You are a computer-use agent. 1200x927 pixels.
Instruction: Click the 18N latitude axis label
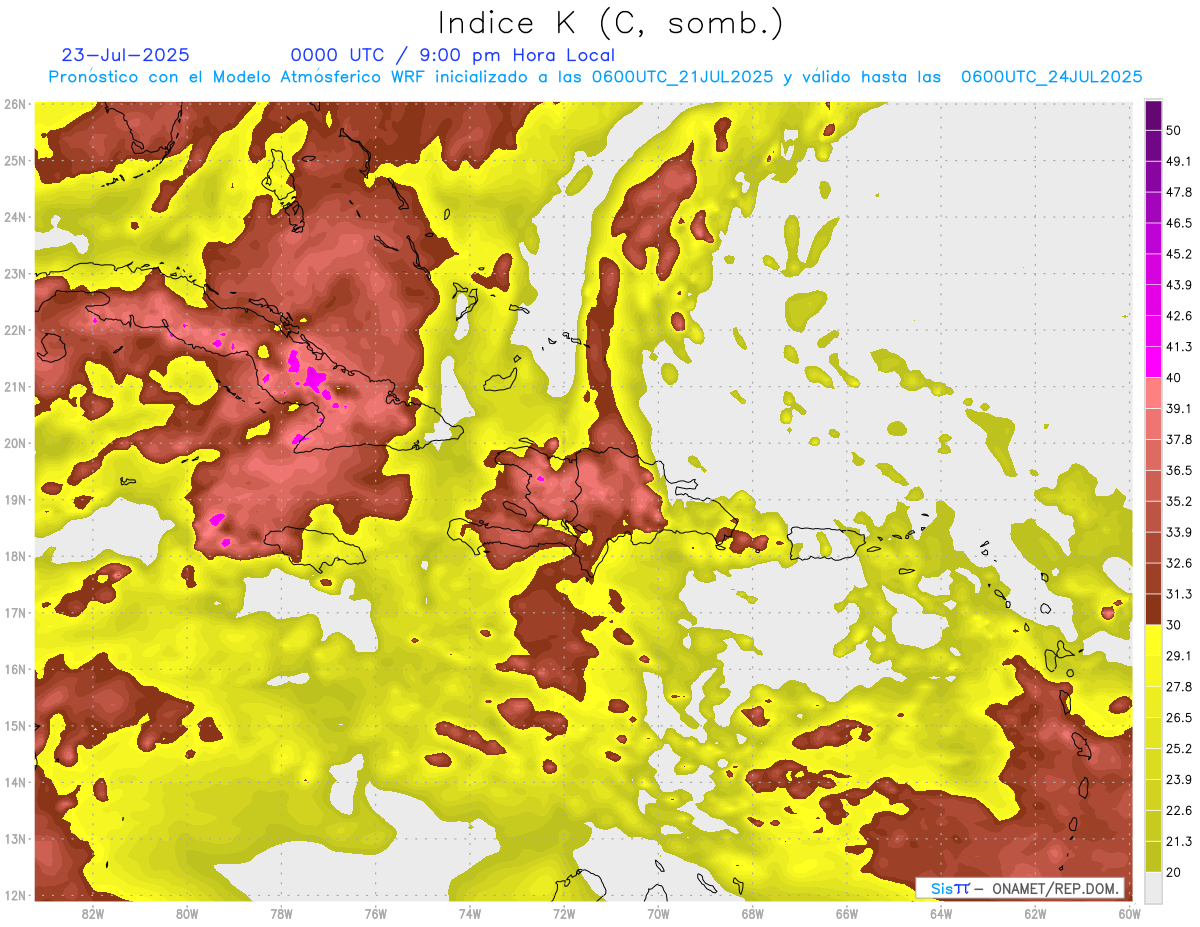15,556
